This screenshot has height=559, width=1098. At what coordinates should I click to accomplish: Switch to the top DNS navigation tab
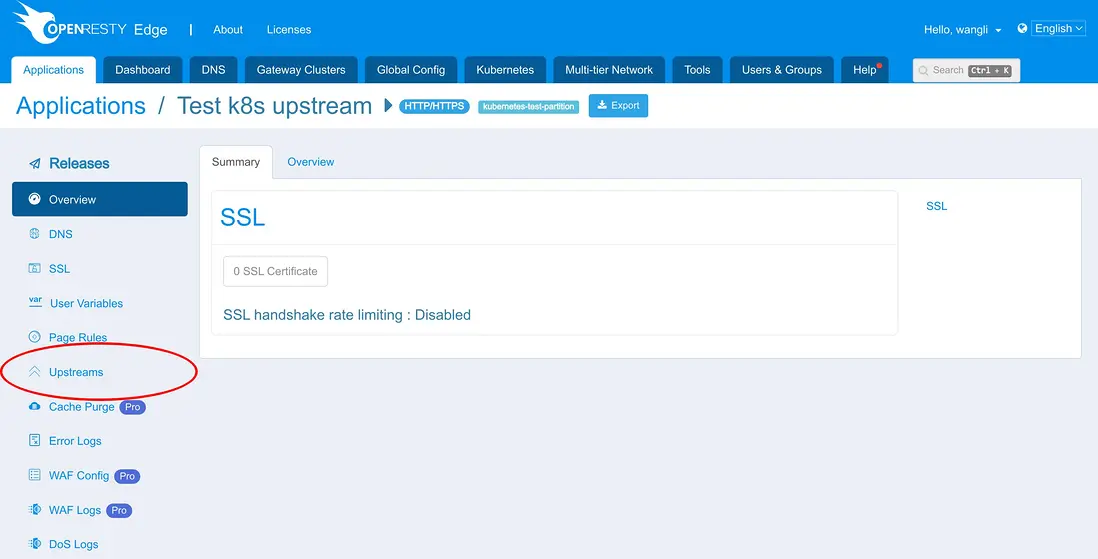click(x=214, y=70)
